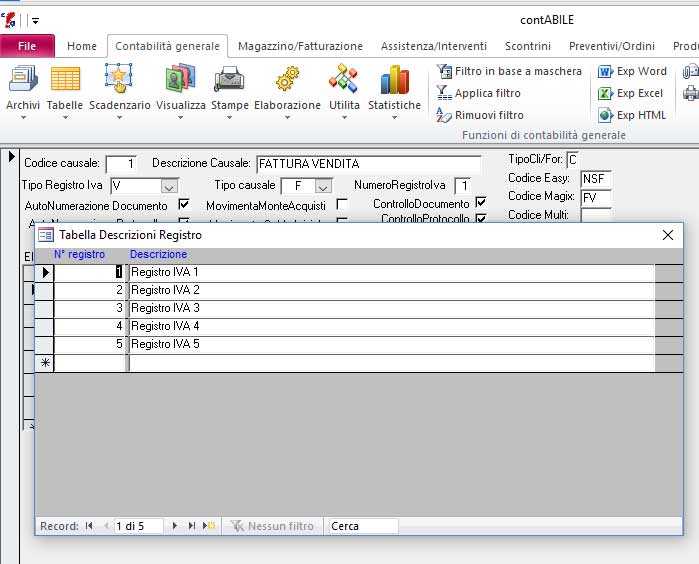Switch to Magazzino/Fatturazione tab
Viewport: 699px width, 564px height.
click(x=300, y=46)
